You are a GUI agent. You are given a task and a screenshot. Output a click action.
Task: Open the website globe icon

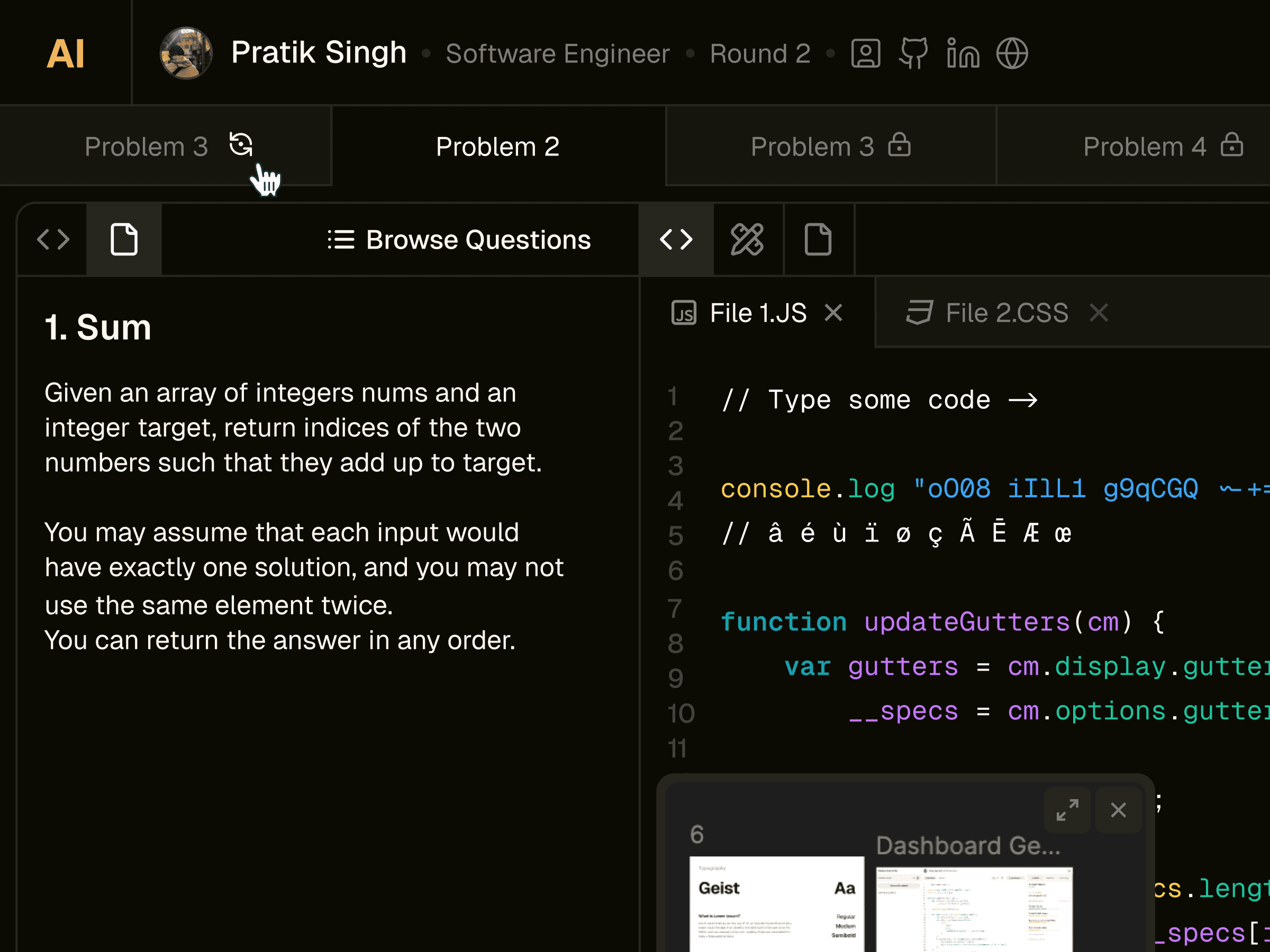coord(1012,53)
